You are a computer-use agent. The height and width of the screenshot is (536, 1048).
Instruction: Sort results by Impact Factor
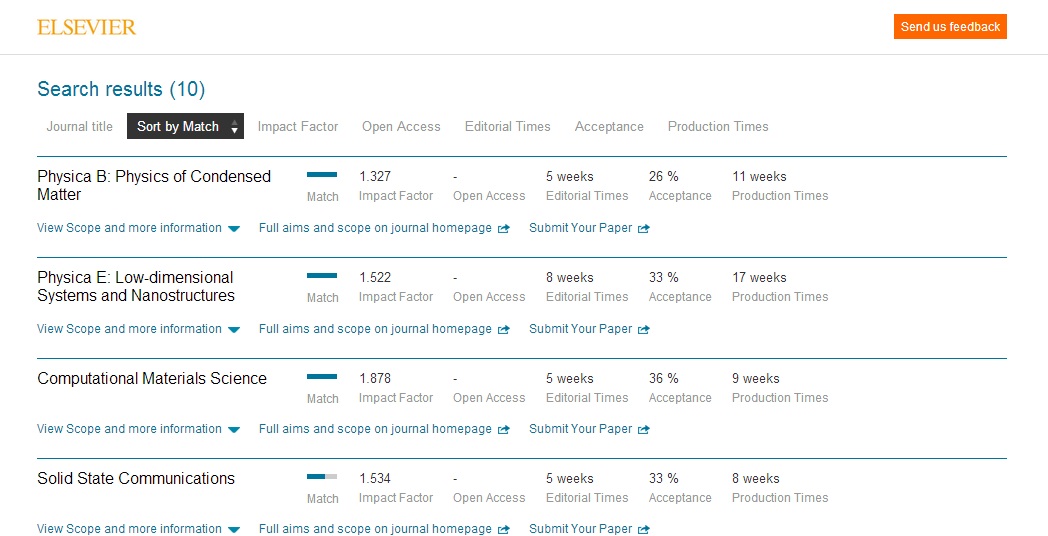(298, 127)
